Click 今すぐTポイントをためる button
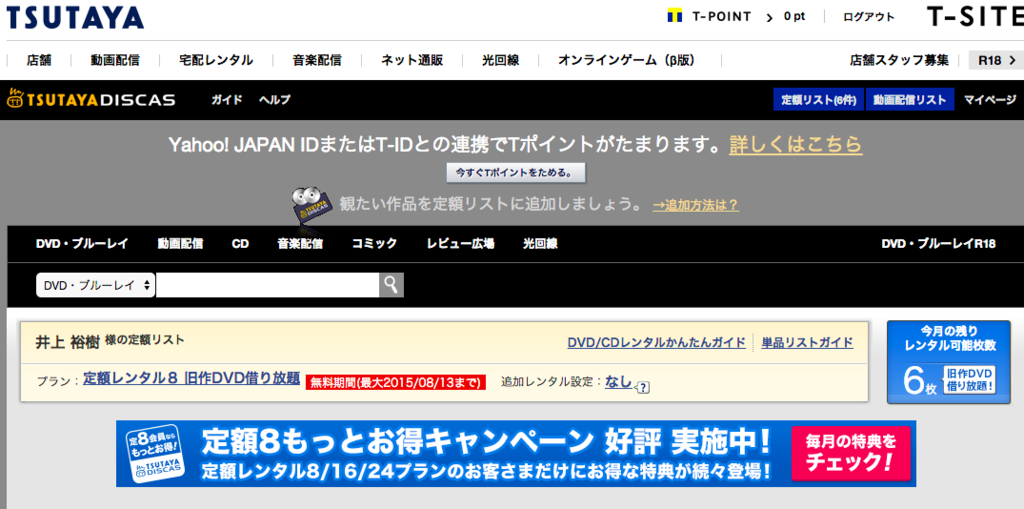 click(x=516, y=173)
